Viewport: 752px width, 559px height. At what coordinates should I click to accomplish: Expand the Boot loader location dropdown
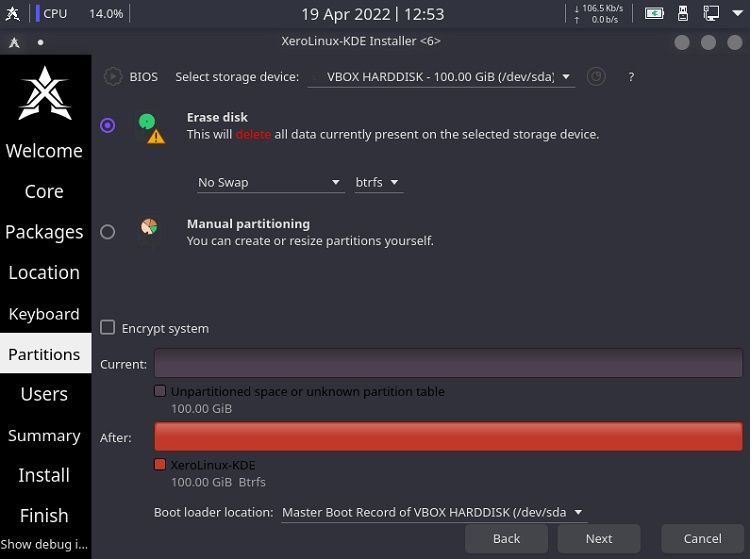[434, 512]
